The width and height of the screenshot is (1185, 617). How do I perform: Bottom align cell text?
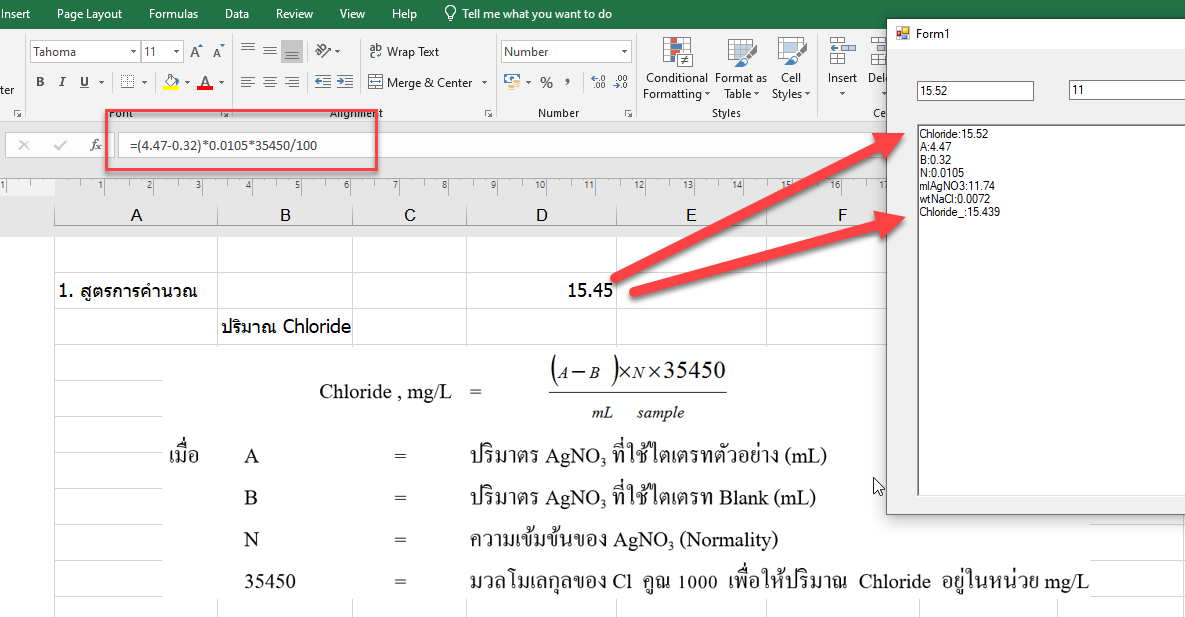[x=292, y=51]
